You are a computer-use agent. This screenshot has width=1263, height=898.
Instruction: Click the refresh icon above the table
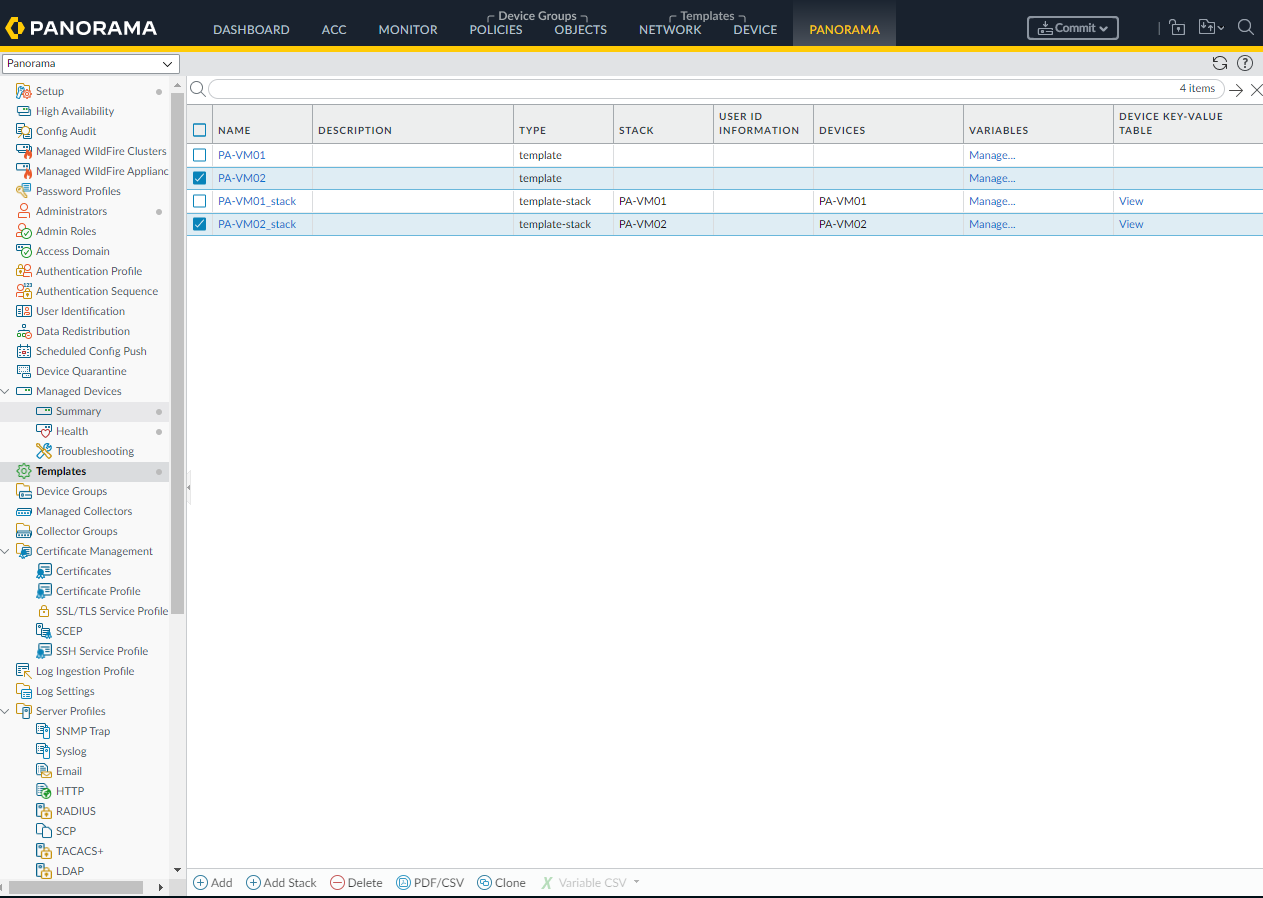[x=1220, y=63]
